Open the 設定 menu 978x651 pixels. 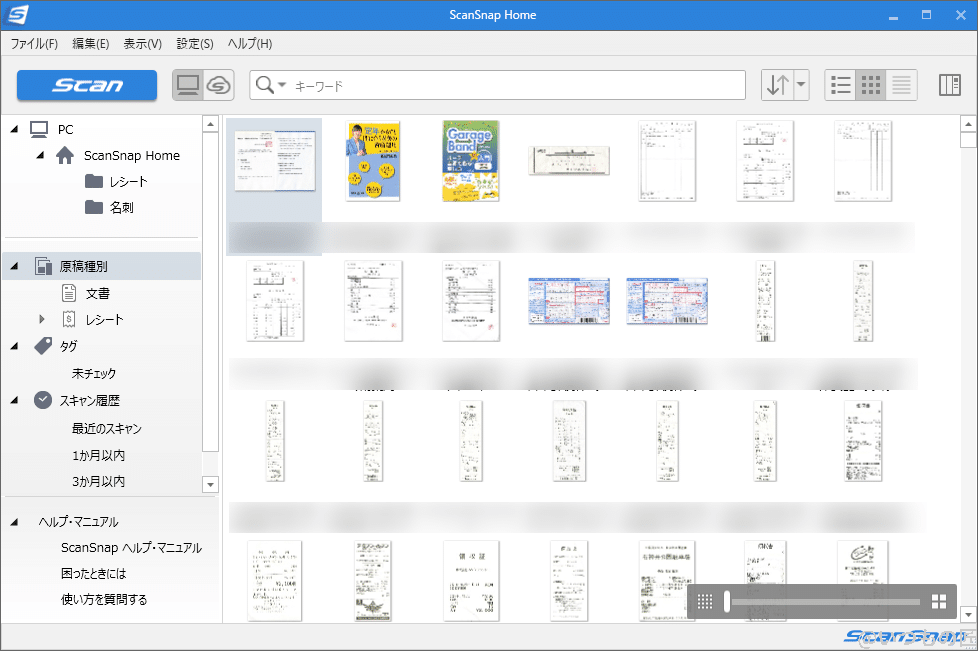[x=194, y=43]
